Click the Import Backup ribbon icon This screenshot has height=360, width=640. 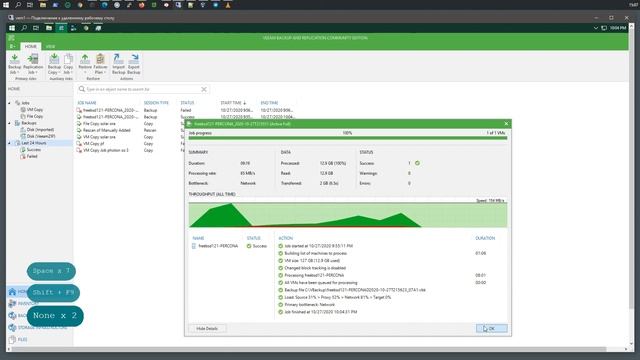[x=118, y=64]
